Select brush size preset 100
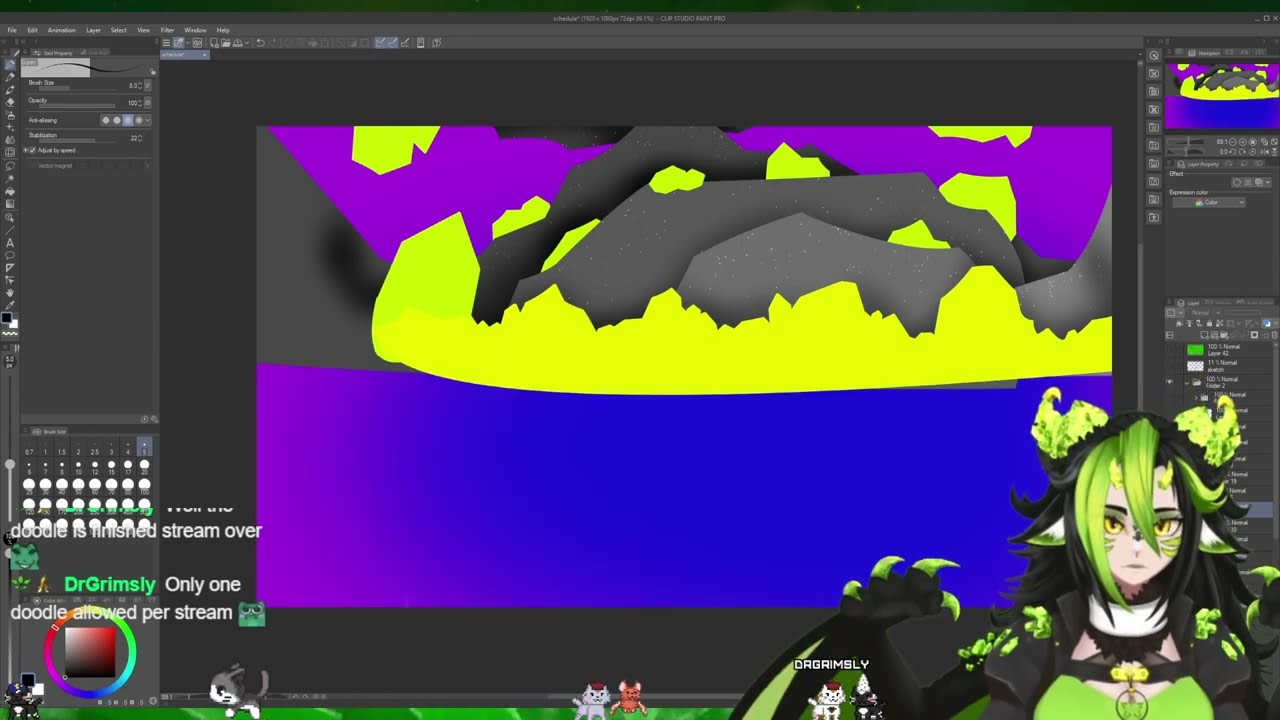Viewport: 1280px width, 720px height. 144,487
